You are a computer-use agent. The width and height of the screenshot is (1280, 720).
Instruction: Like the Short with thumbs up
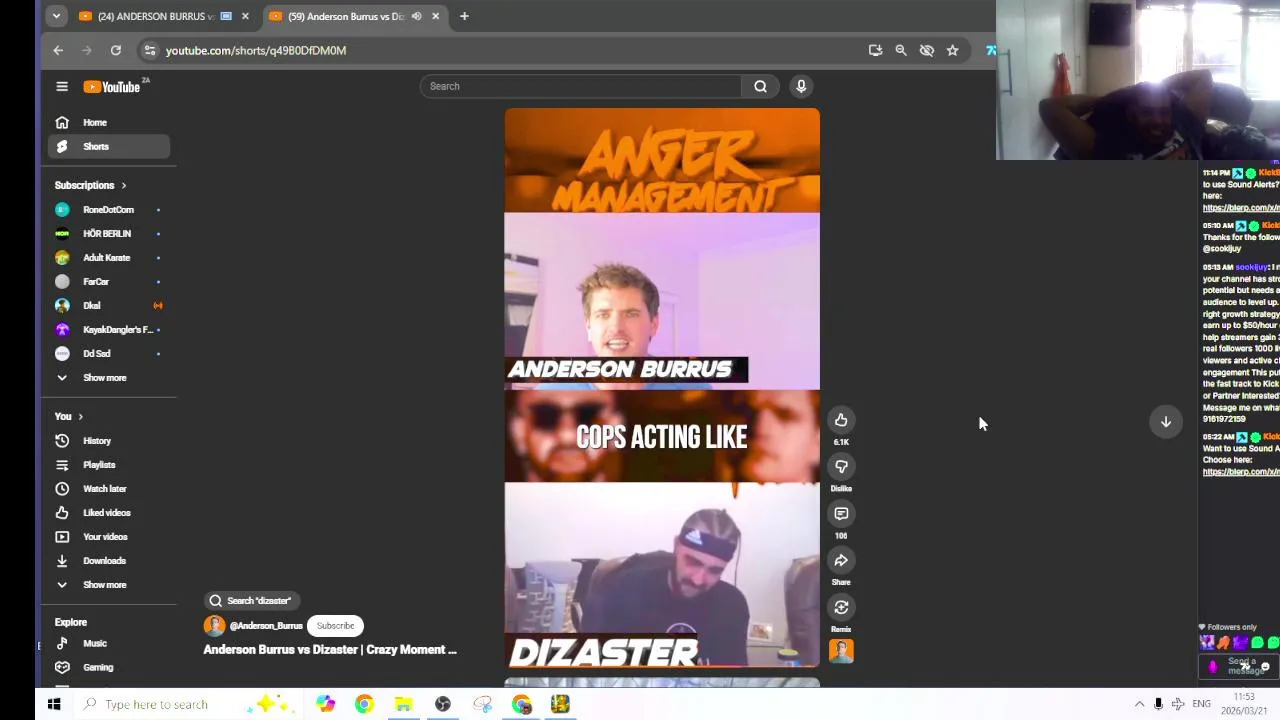click(841, 420)
